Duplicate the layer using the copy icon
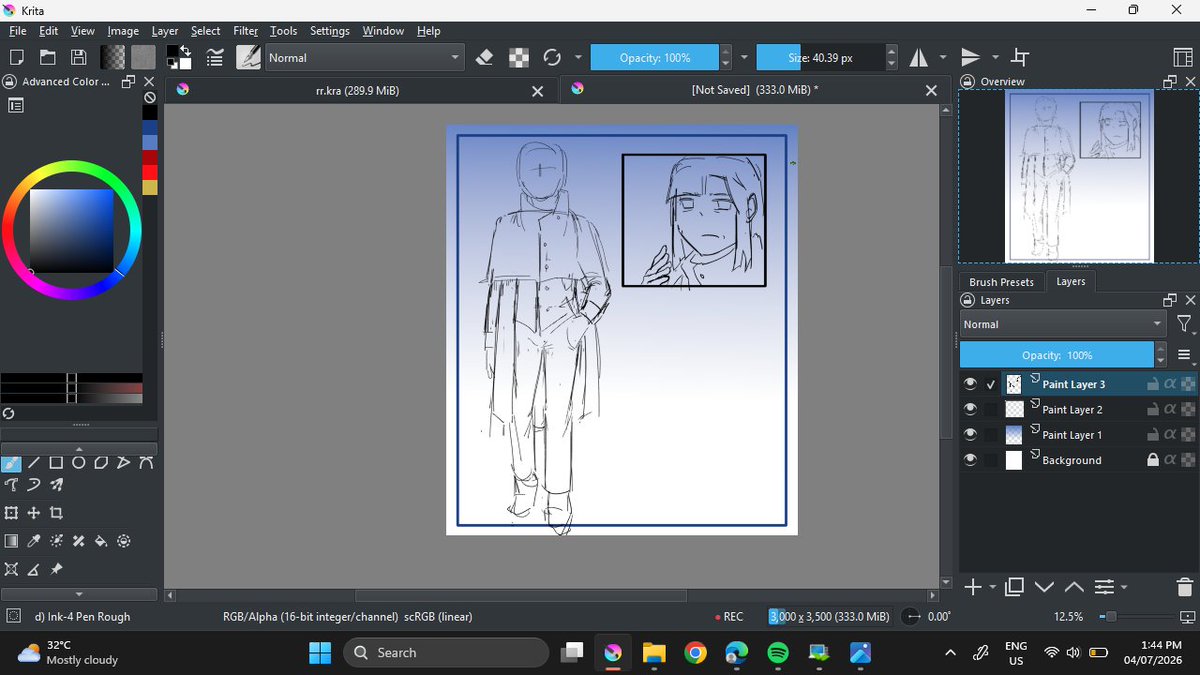The image size is (1200, 675). (1014, 587)
